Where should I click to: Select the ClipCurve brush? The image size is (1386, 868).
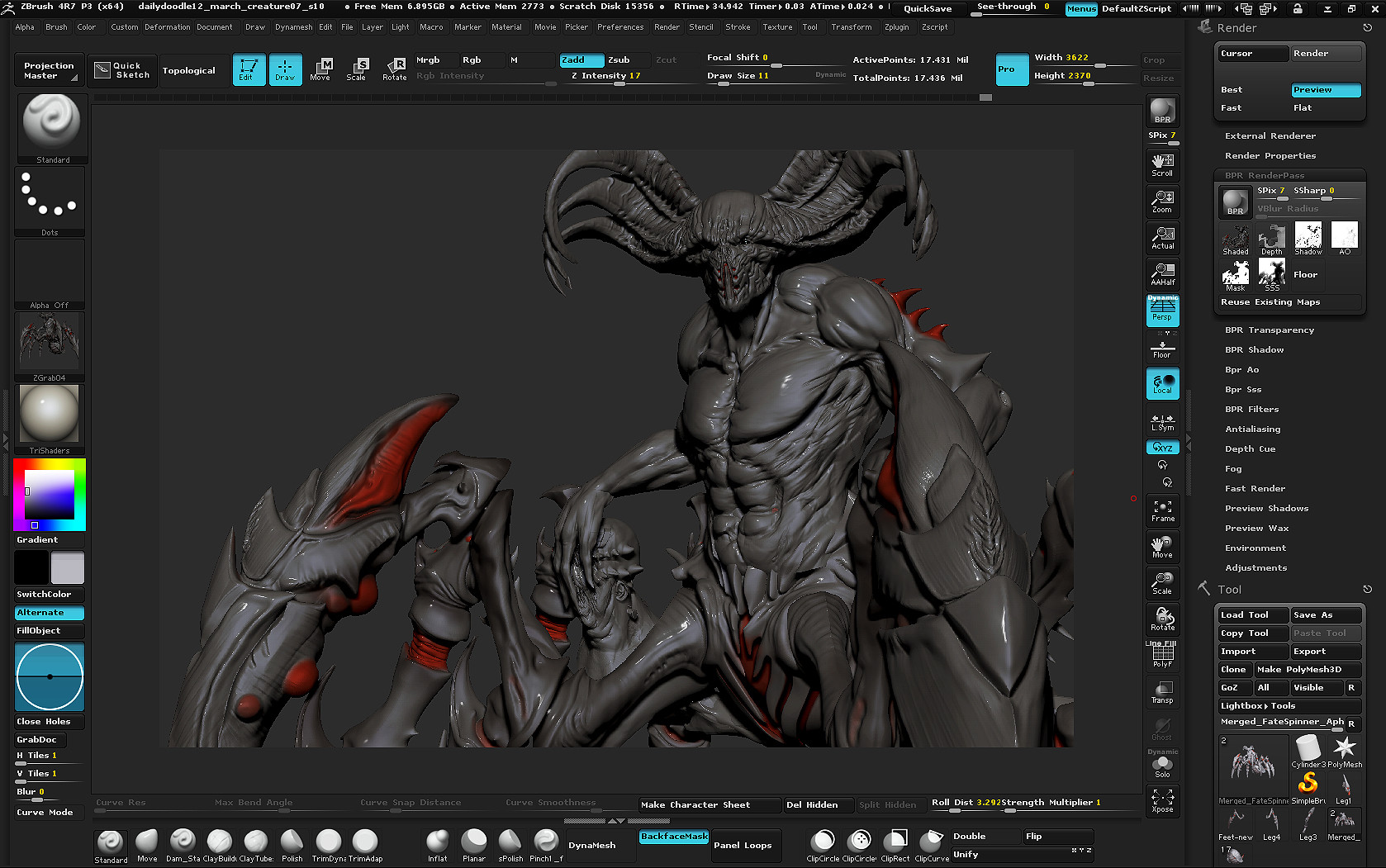tap(932, 846)
